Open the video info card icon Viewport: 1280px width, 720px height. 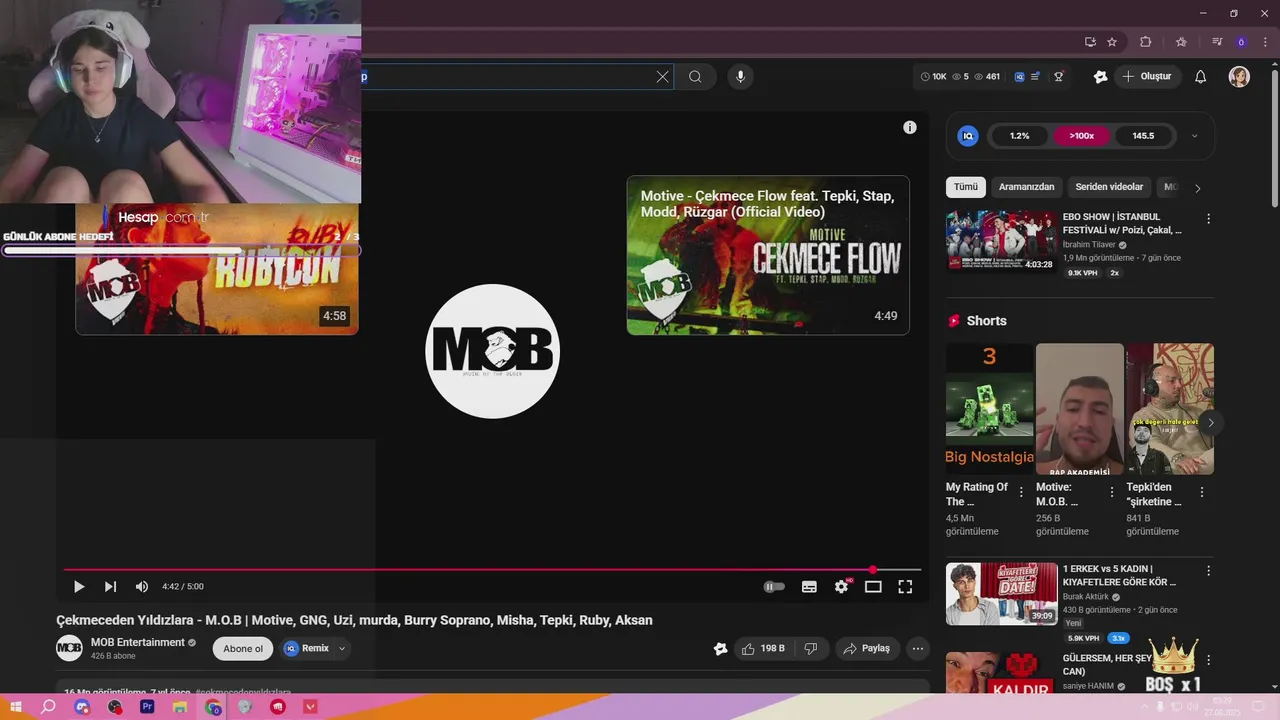click(x=910, y=127)
